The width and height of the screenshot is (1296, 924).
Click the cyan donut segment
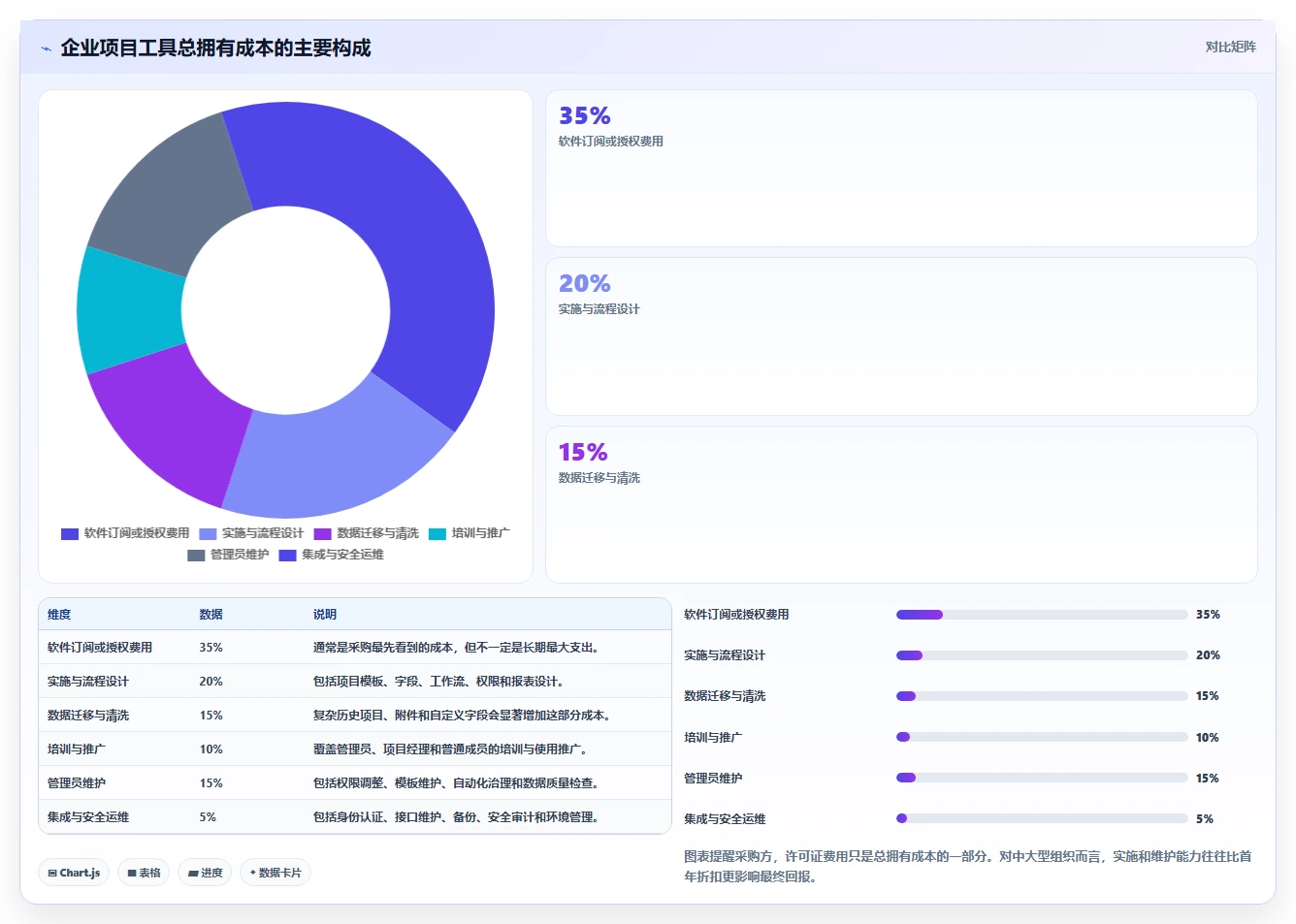click(x=128, y=310)
